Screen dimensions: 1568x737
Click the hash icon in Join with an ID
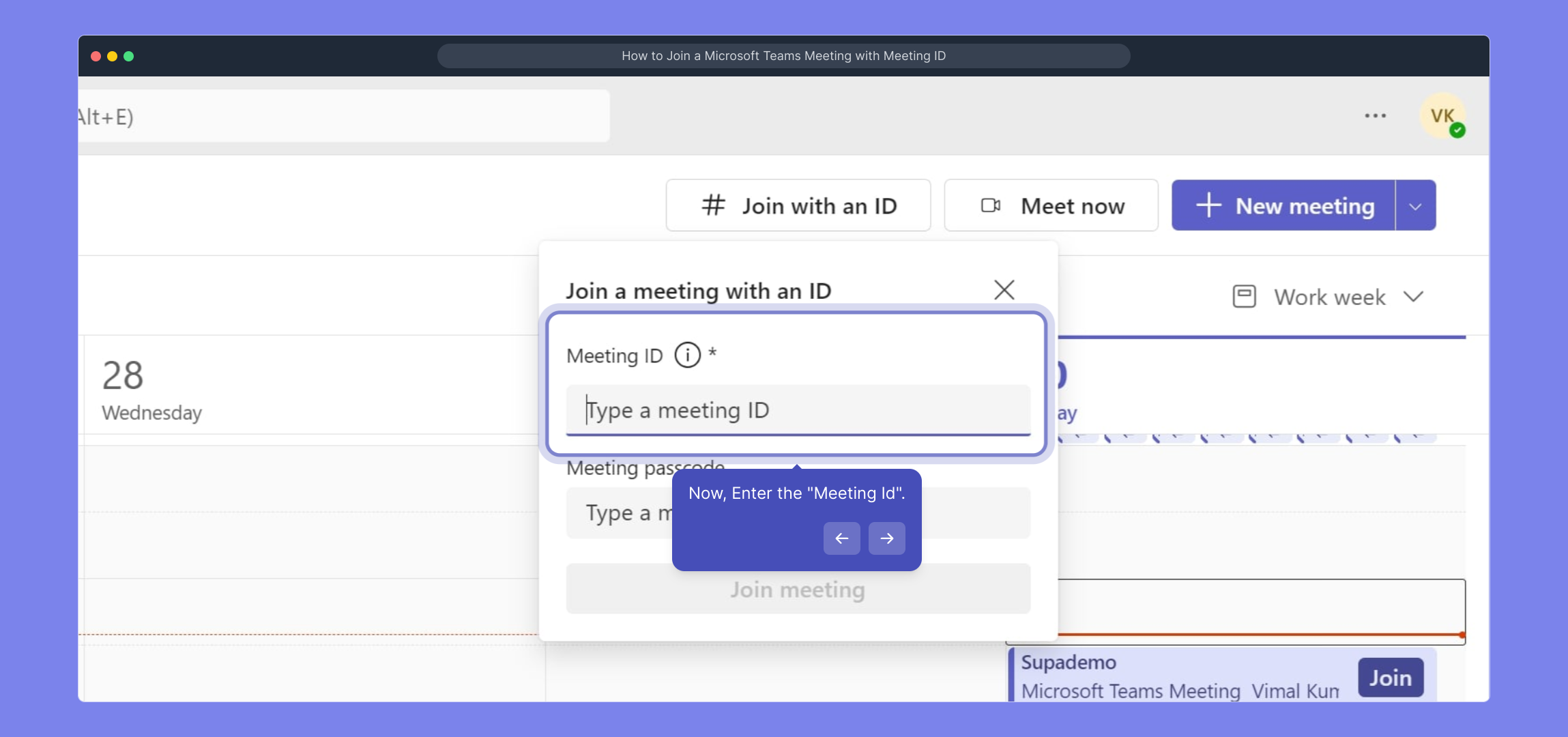pyautogui.click(x=713, y=205)
